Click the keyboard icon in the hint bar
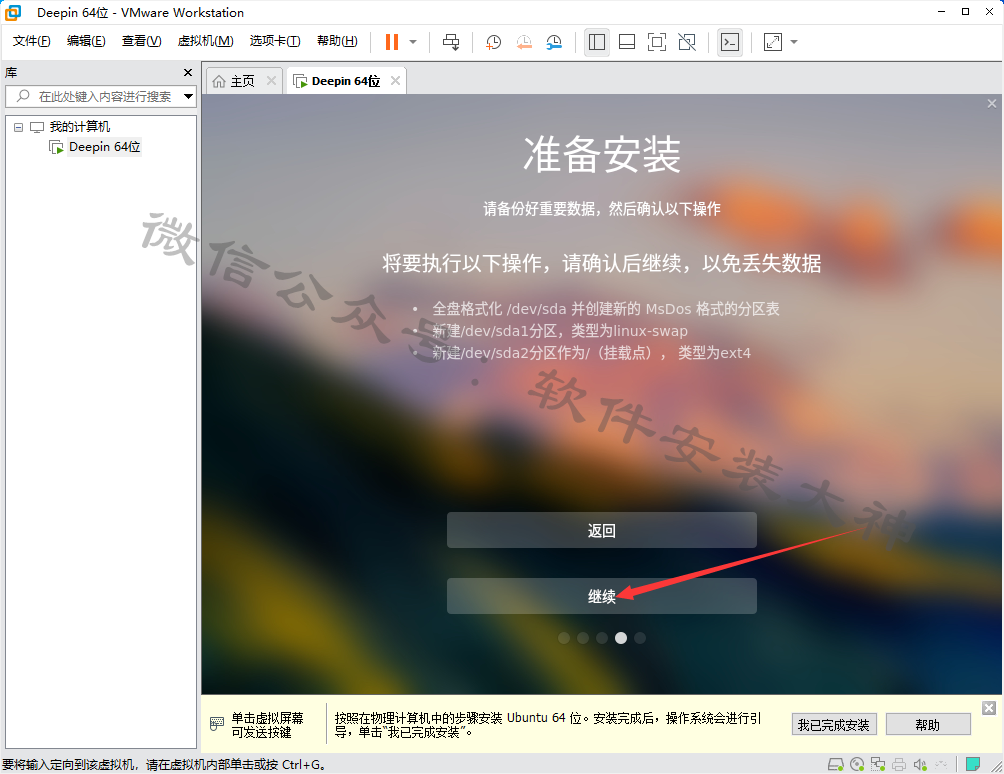The image size is (1004, 774). pyautogui.click(x=217, y=724)
